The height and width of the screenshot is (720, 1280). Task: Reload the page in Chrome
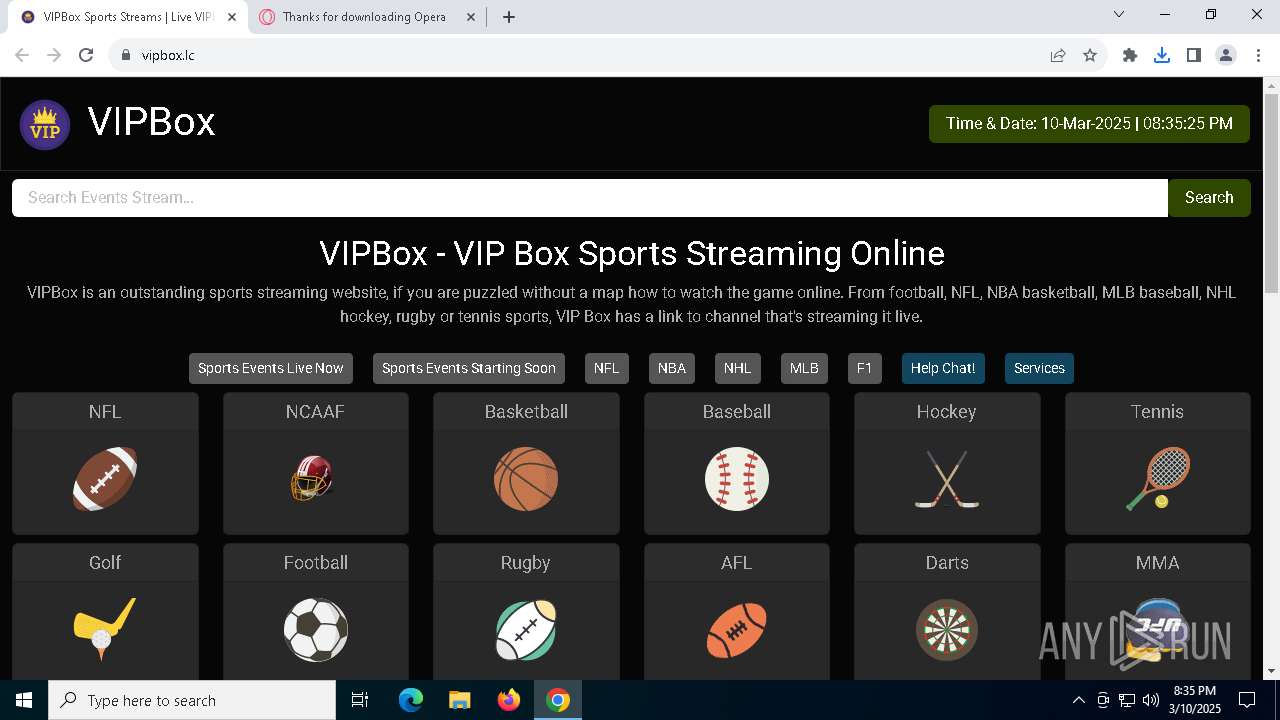pyautogui.click(x=86, y=55)
